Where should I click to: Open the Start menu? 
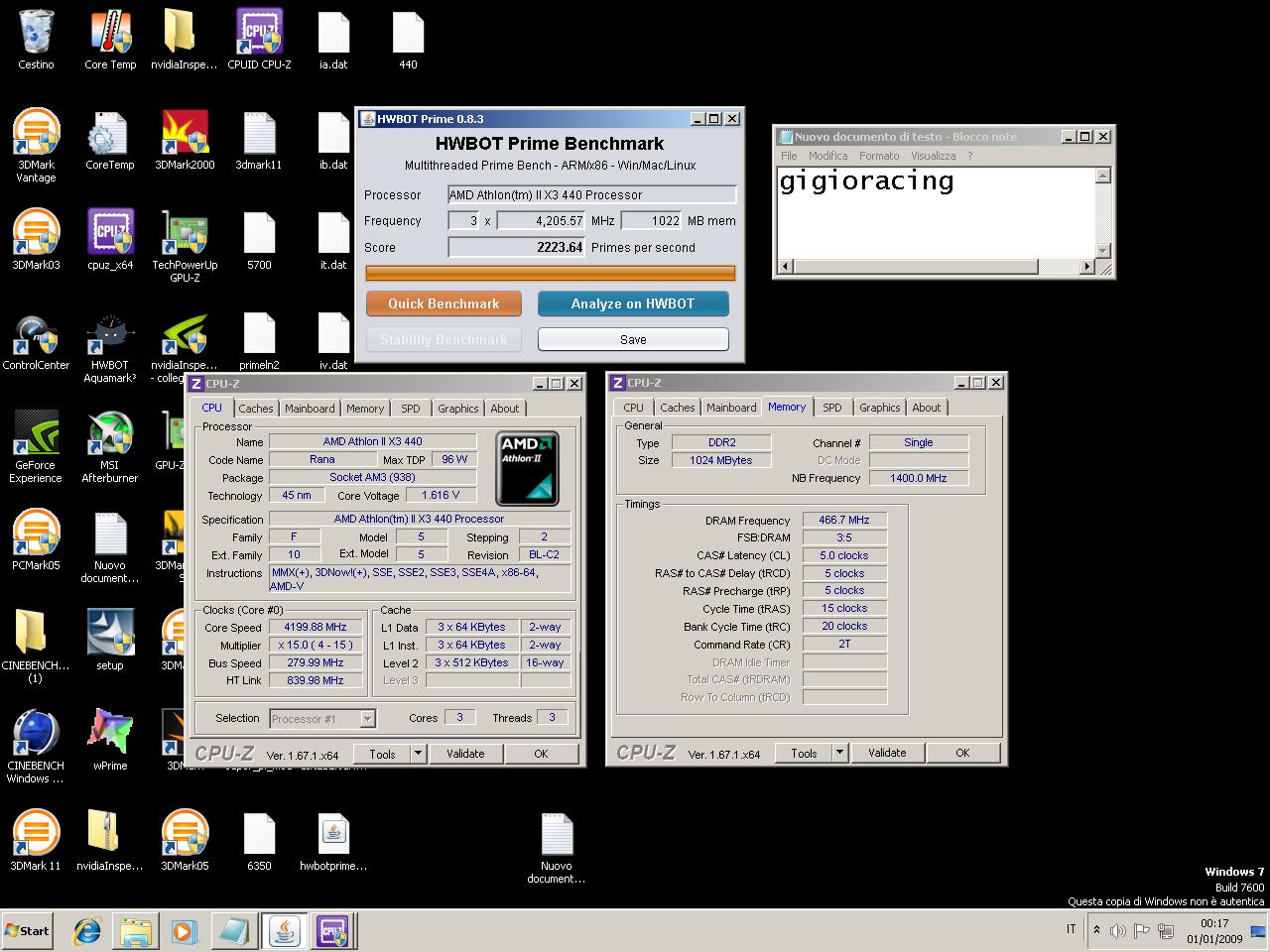[28, 930]
